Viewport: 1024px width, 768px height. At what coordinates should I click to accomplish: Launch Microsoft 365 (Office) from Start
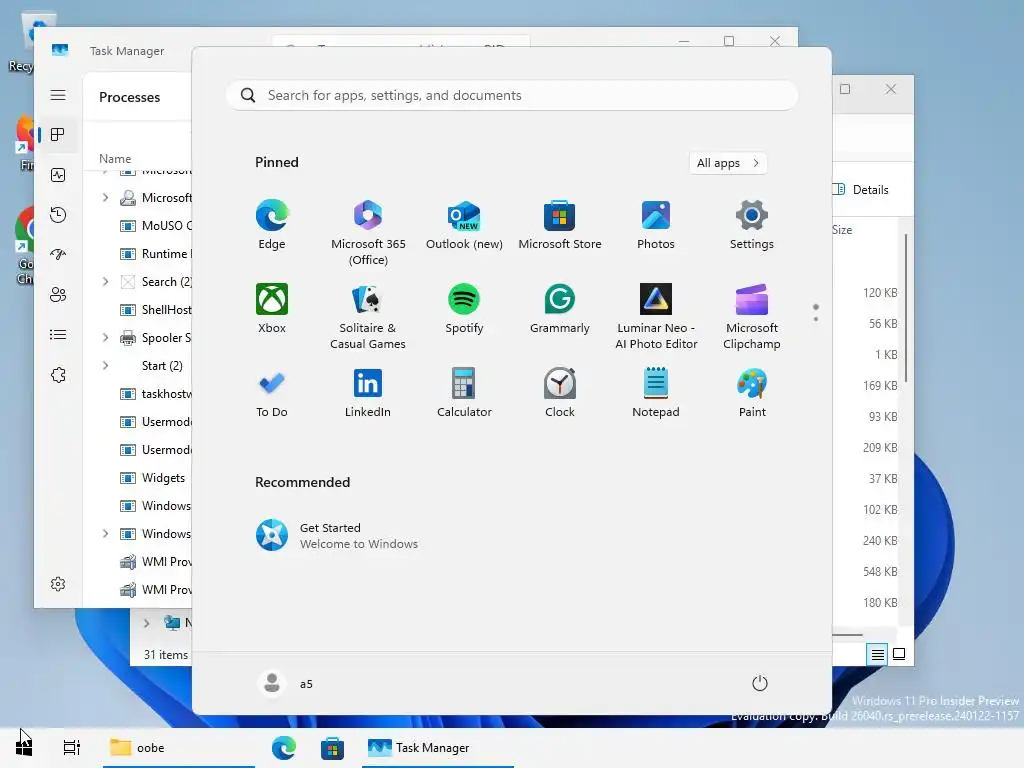click(x=368, y=233)
